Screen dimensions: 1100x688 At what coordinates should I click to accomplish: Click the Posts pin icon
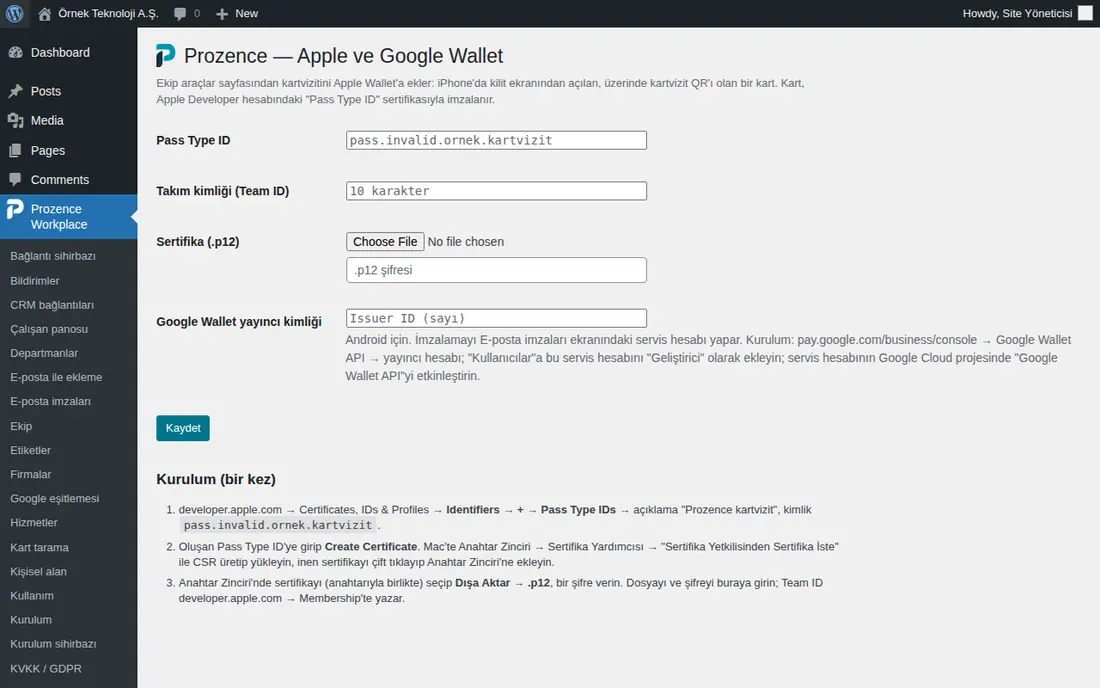tap(15, 91)
